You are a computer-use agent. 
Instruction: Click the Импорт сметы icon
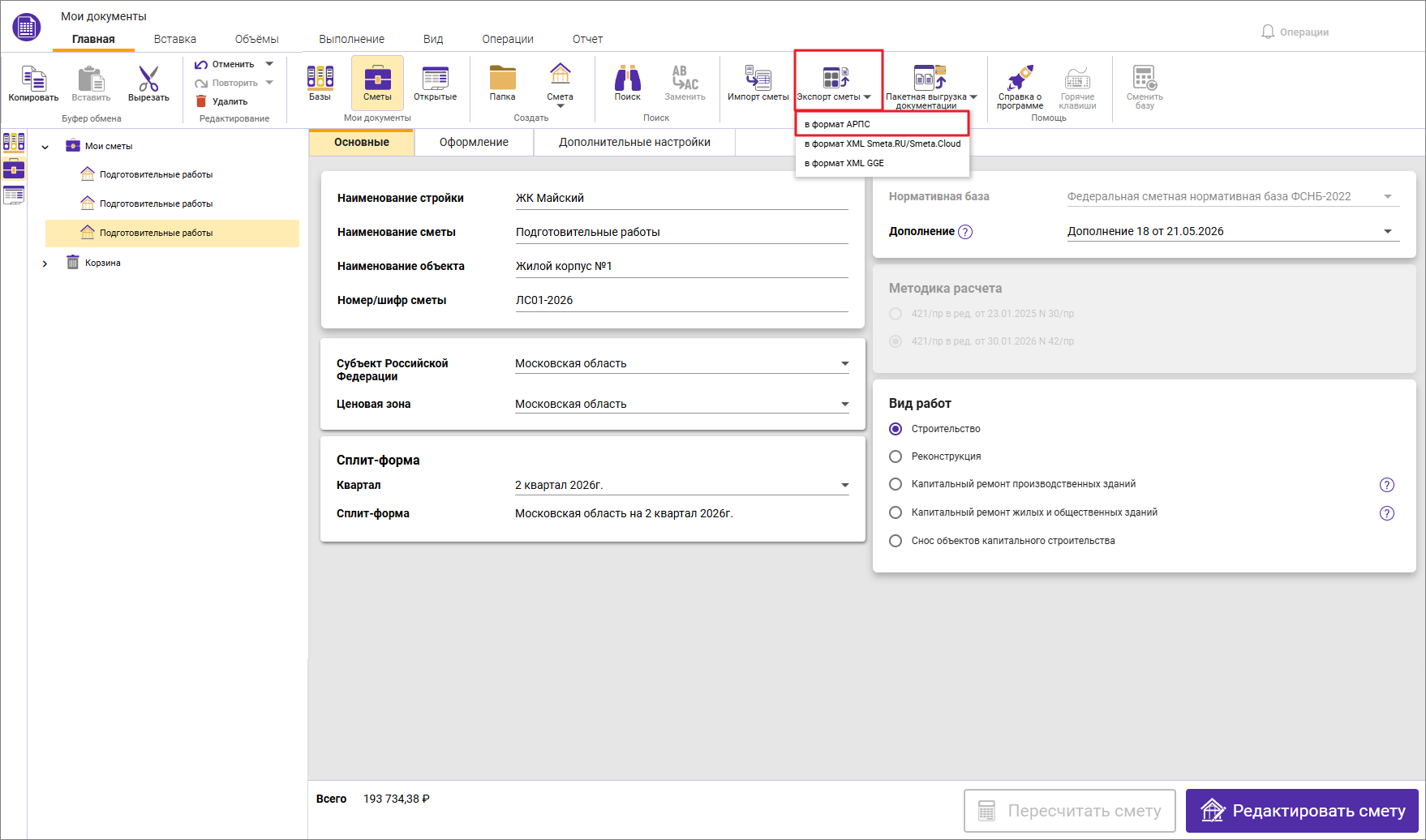(758, 78)
